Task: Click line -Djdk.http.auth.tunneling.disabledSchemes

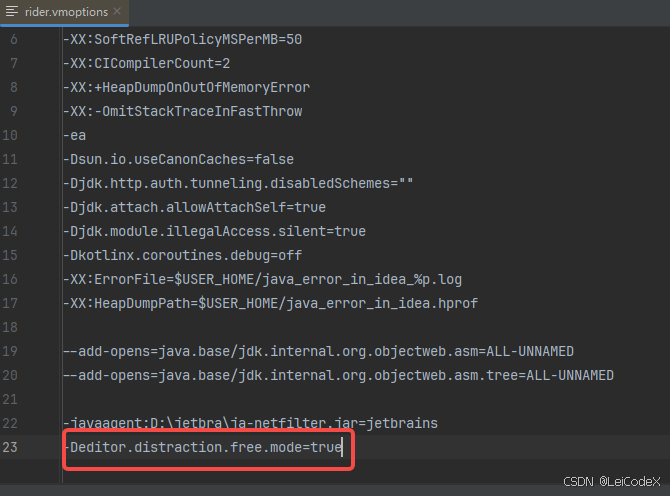Action: click(x=238, y=183)
